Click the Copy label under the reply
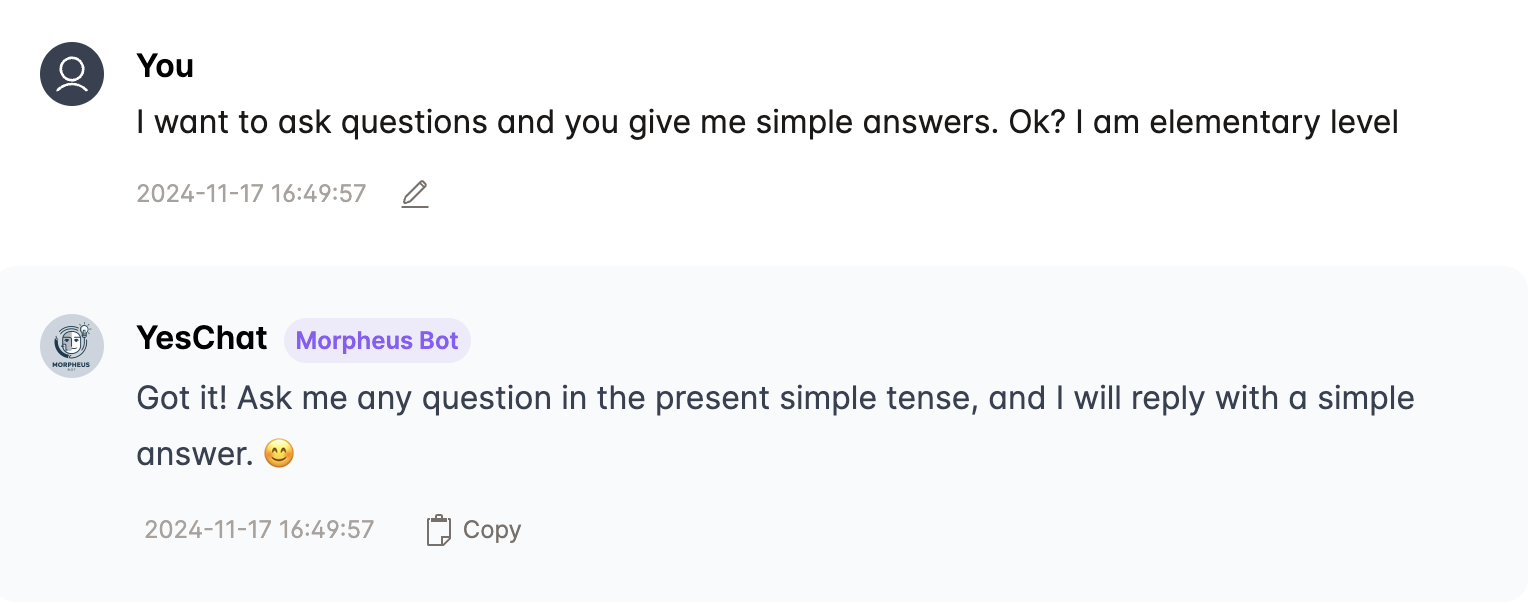Viewport: 1532px width, 606px height. pos(492,530)
